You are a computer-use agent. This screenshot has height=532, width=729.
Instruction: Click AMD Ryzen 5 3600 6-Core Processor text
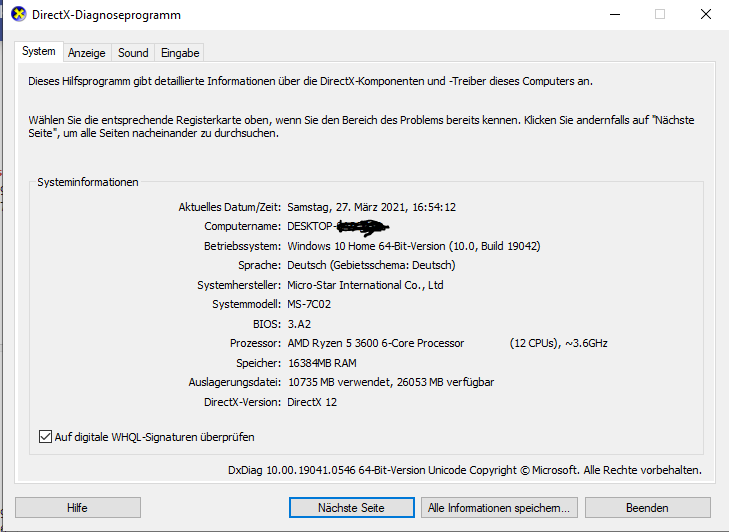(x=376, y=343)
